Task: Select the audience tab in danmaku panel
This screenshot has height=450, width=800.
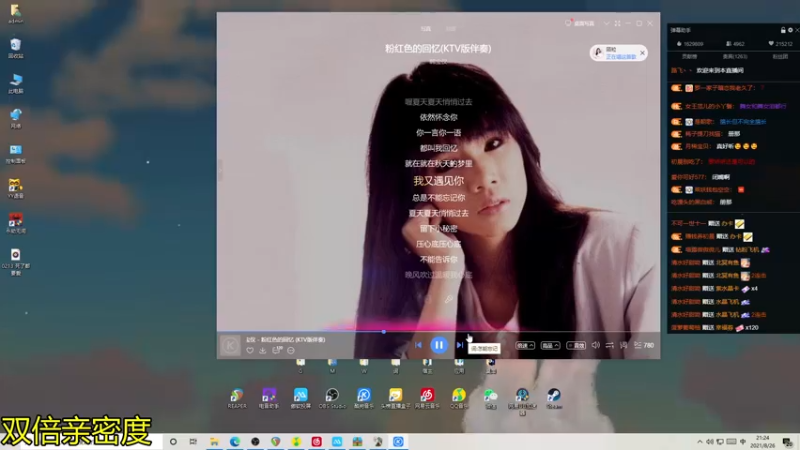Action: [735, 57]
